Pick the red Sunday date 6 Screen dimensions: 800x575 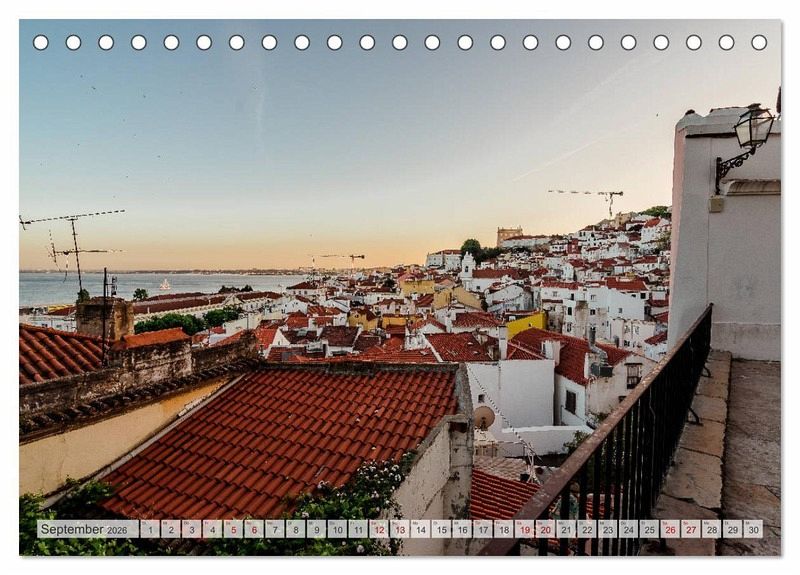254,529
